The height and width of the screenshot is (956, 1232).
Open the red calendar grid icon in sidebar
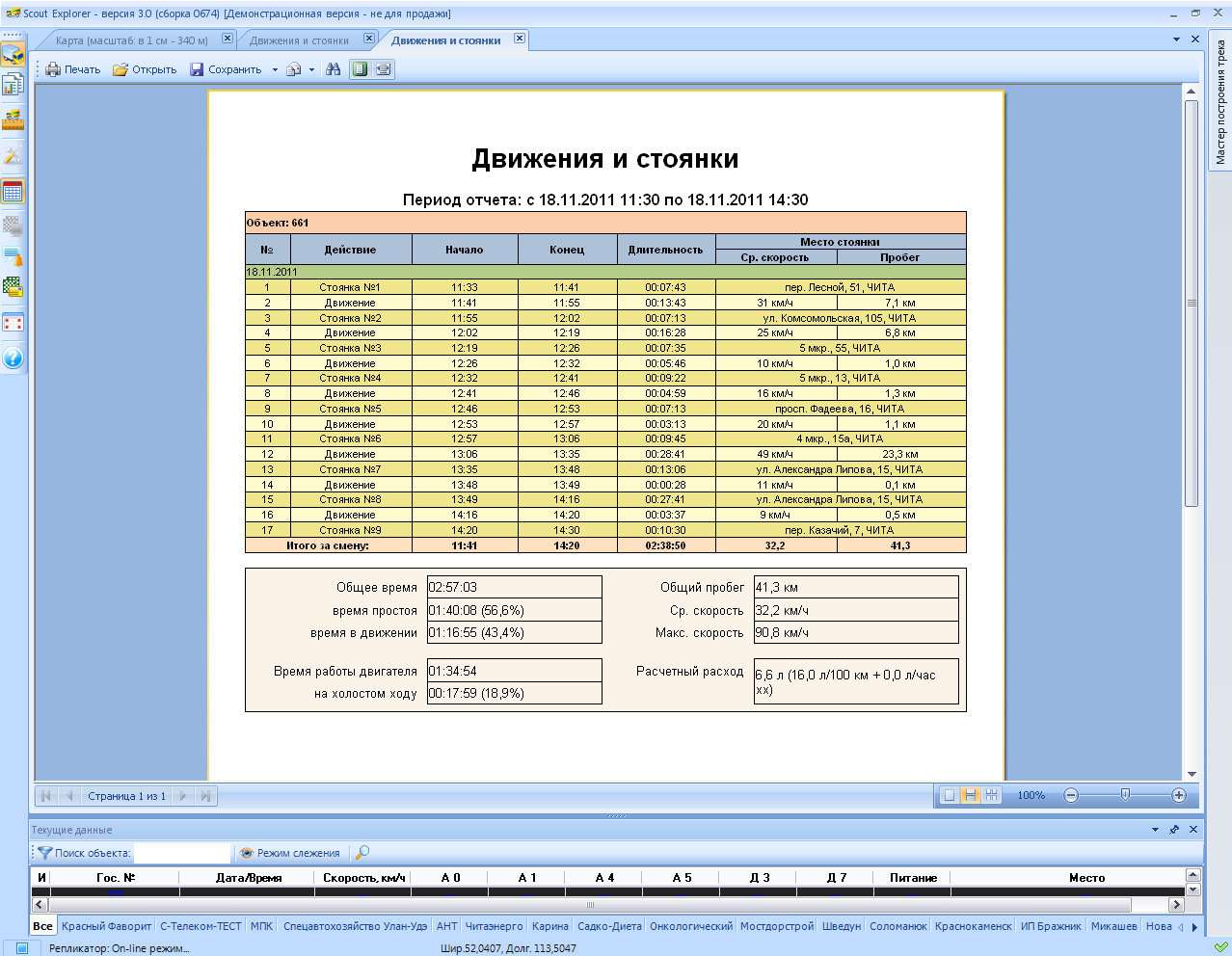pos(13,191)
